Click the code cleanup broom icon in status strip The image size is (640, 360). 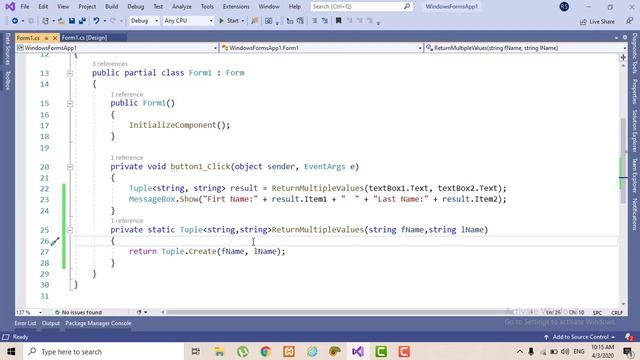coord(139,312)
